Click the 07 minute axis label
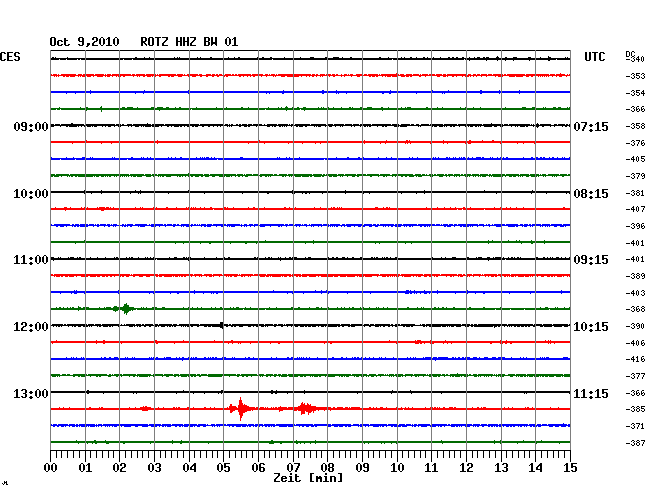 point(293,468)
